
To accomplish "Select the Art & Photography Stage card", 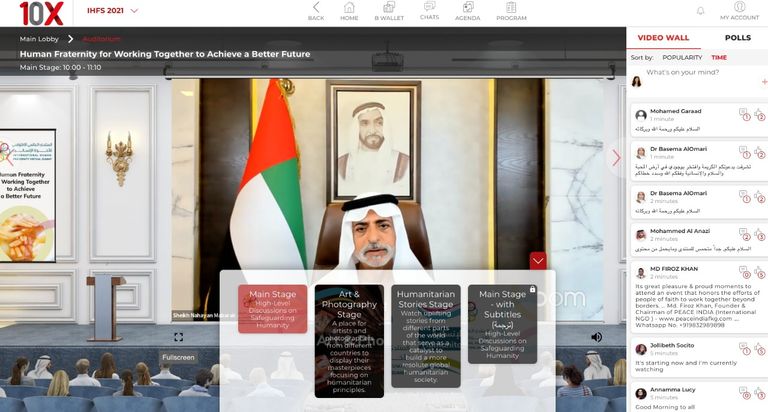I will click(x=349, y=340).
